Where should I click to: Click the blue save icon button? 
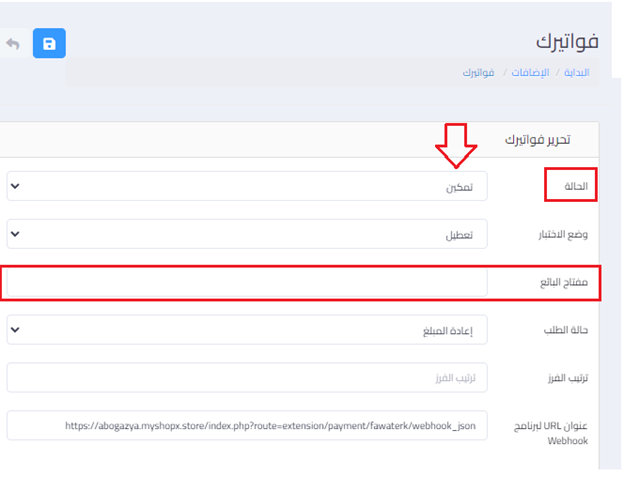point(49,44)
